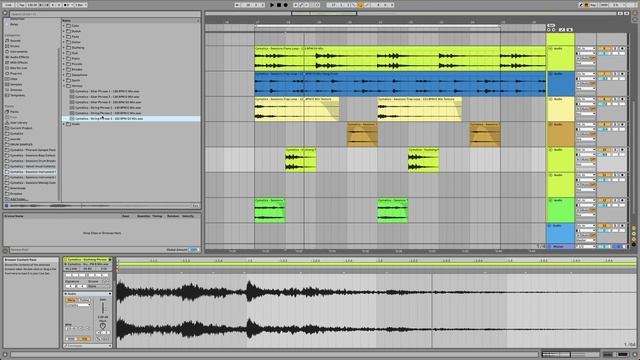
Task: Open User Library in browser Places
Action: click(18, 122)
